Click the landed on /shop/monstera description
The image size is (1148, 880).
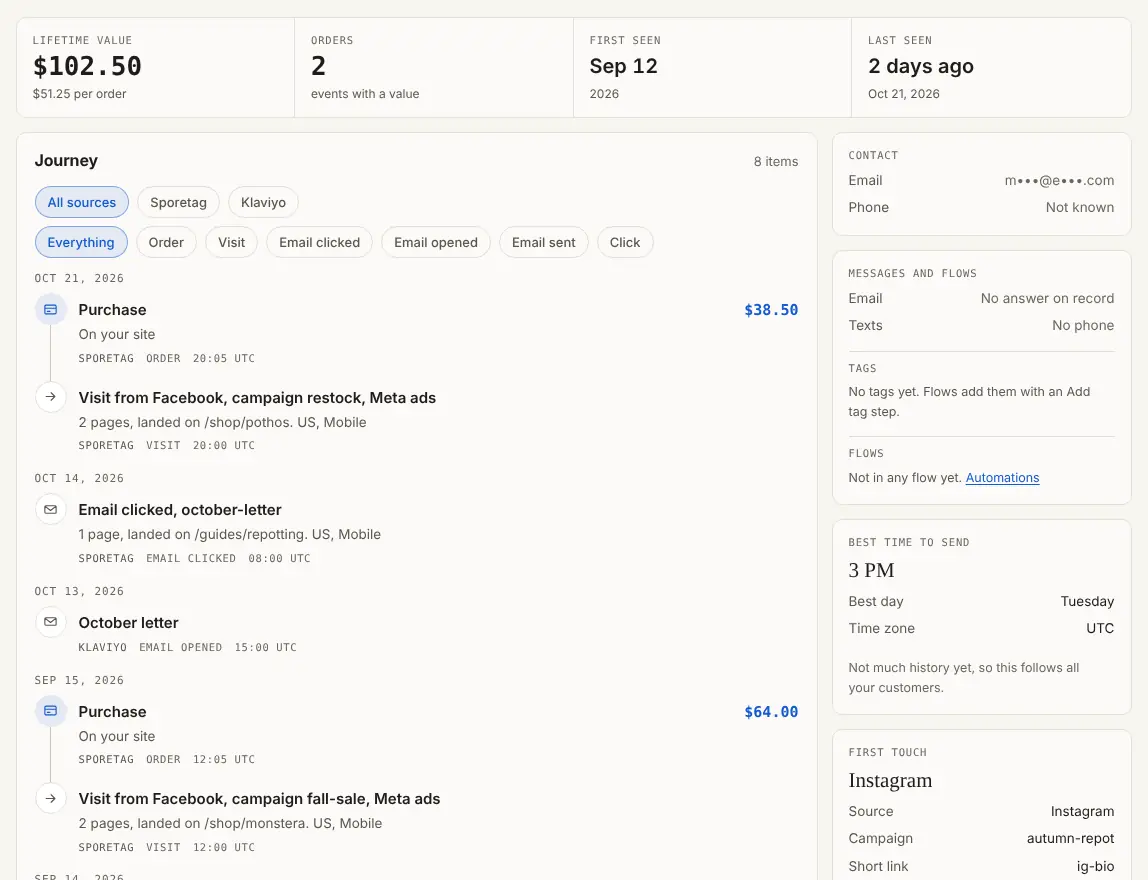tap(230, 824)
